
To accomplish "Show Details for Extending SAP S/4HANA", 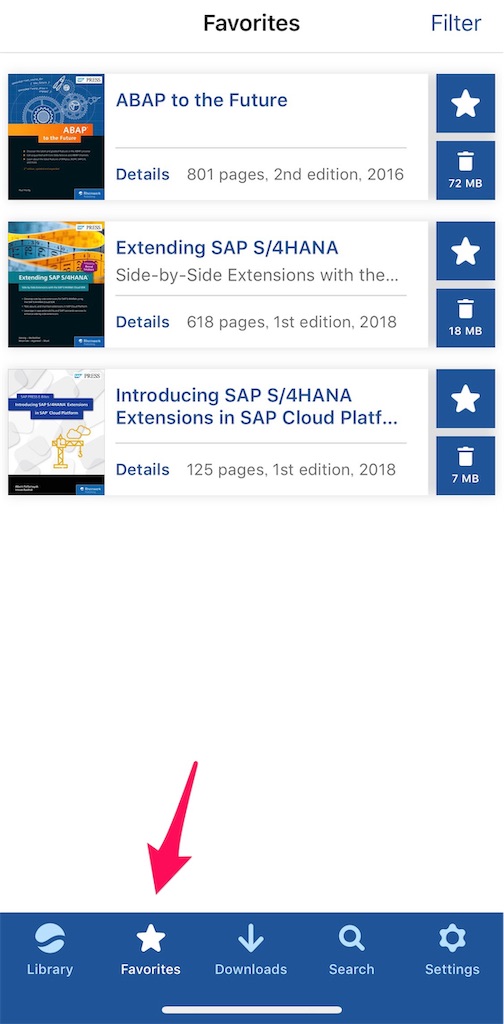I will tap(142, 322).
